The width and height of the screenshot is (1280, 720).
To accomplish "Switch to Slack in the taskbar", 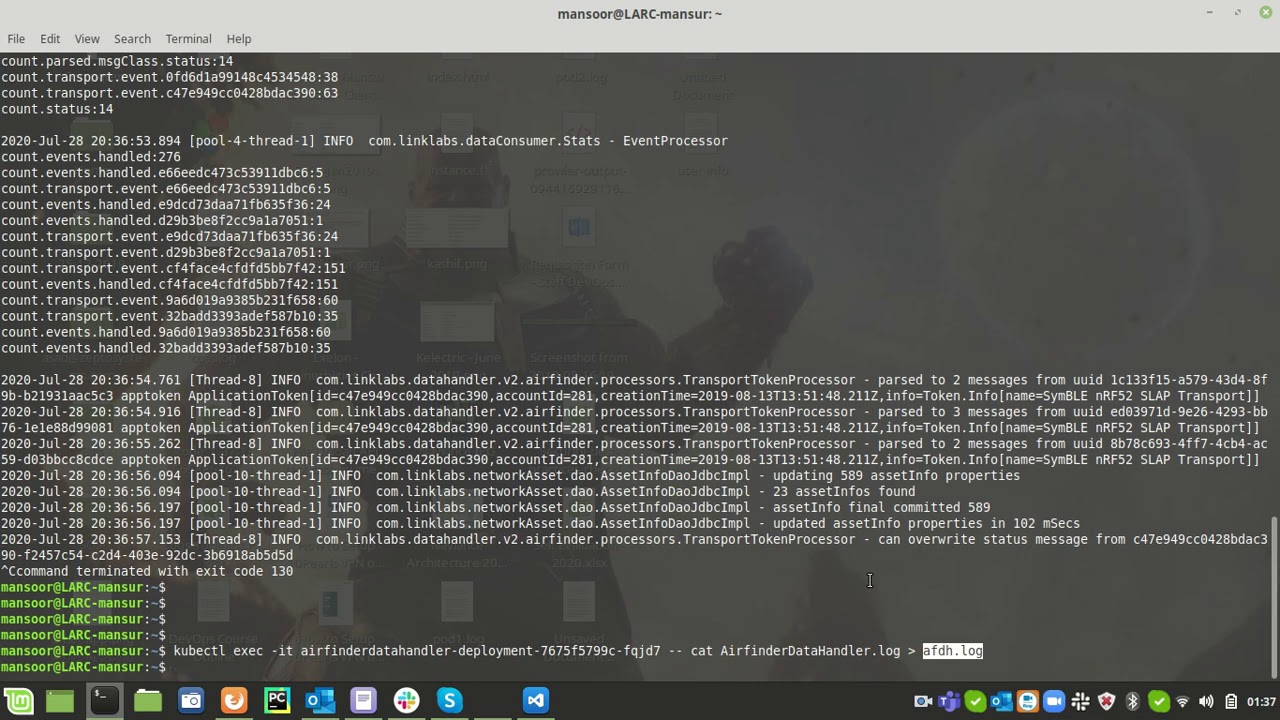I will coord(406,701).
